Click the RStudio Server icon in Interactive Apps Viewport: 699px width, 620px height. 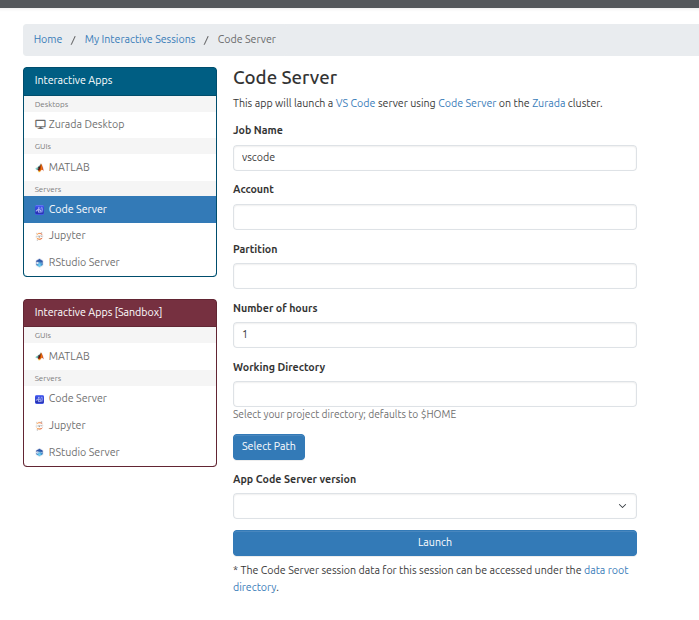[40, 263]
